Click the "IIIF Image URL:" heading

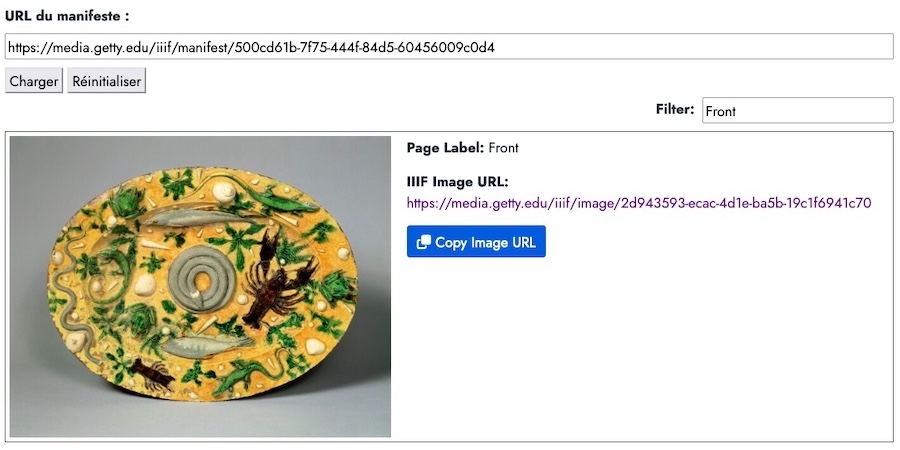(x=458, y=182)
